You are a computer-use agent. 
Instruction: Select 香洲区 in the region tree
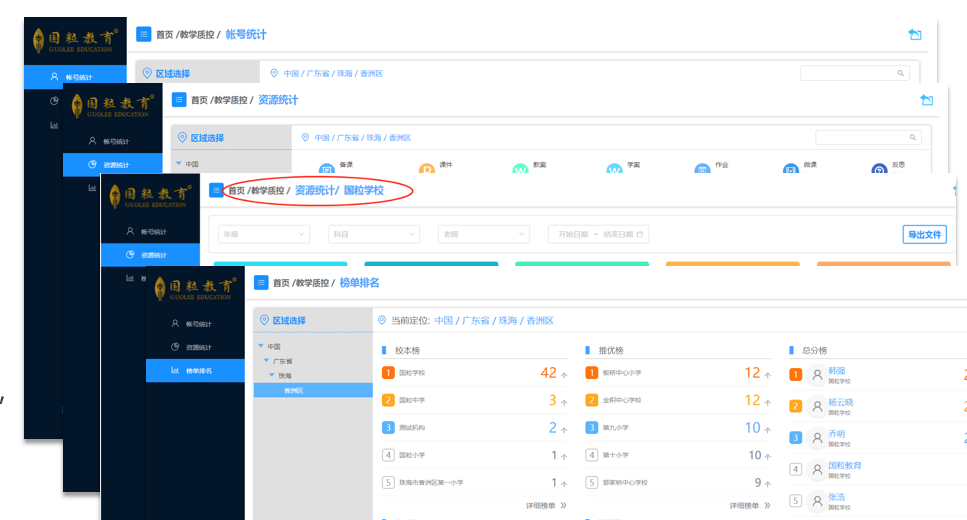[x=295, y=390]
